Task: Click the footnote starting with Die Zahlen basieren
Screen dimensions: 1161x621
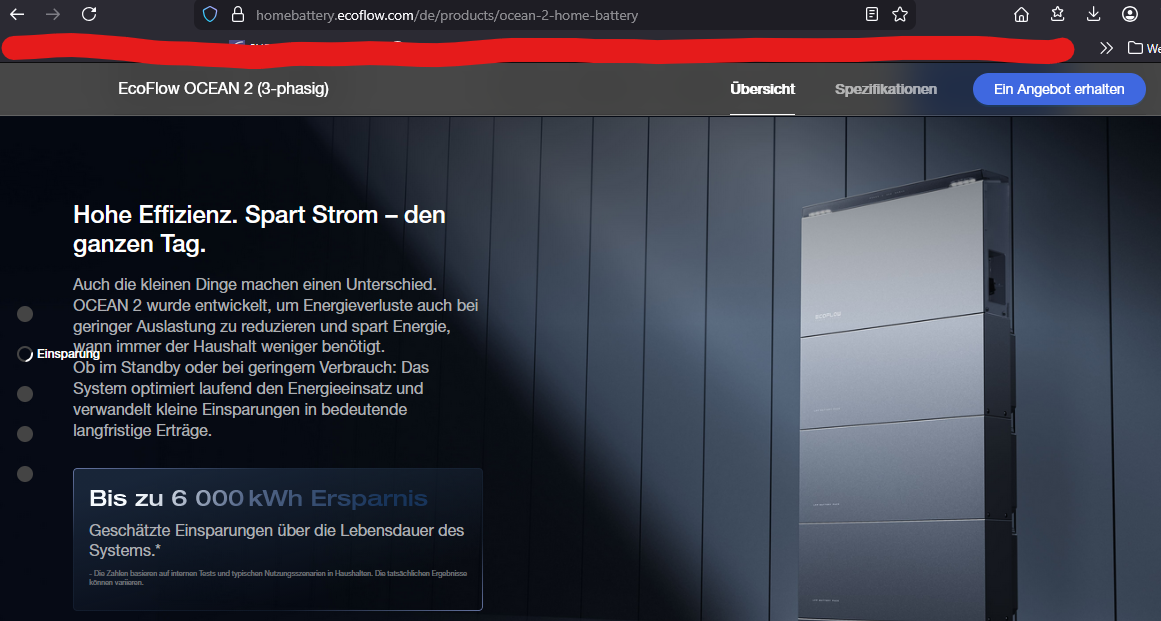Action: click(278, 578)
